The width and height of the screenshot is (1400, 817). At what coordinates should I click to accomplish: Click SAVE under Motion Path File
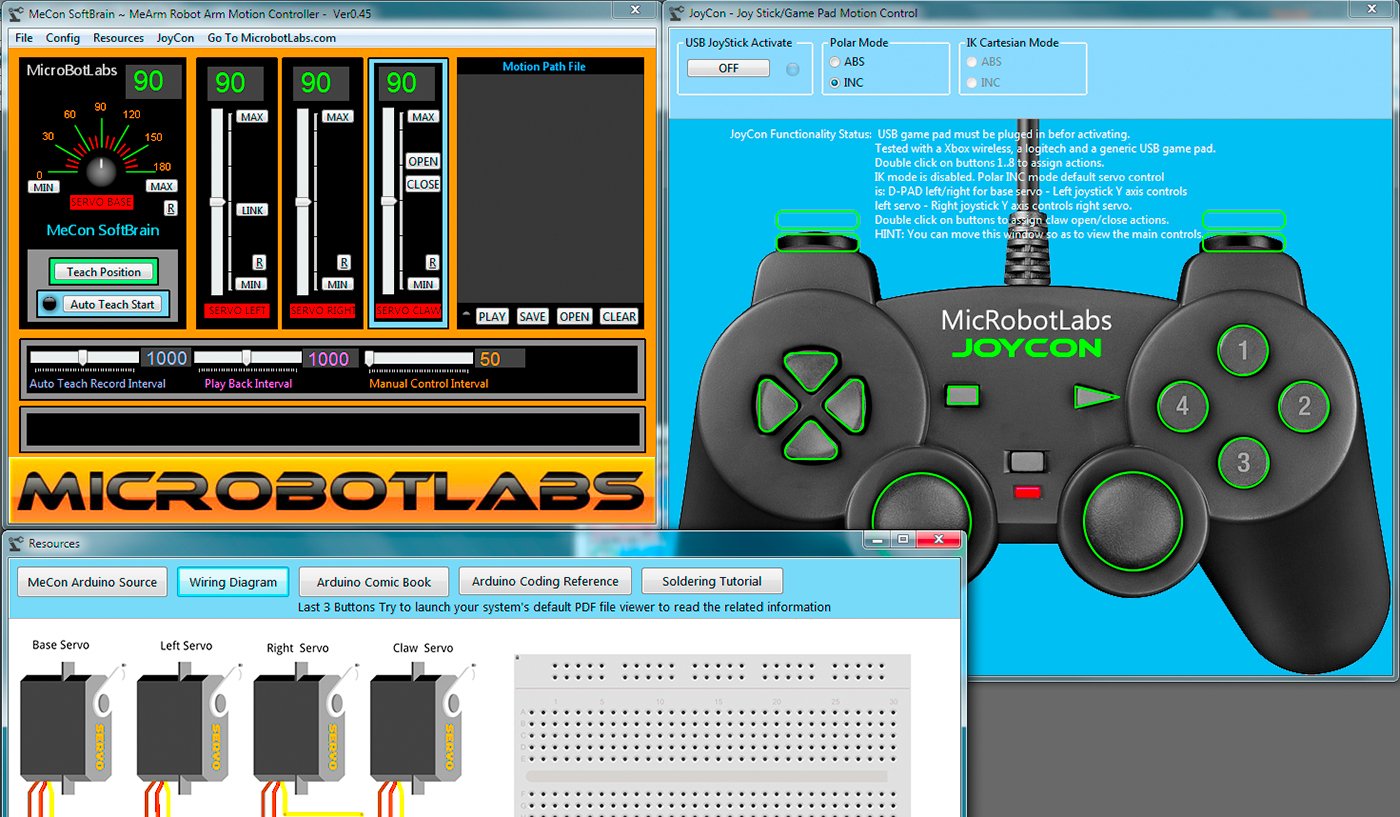pos(533,317)
